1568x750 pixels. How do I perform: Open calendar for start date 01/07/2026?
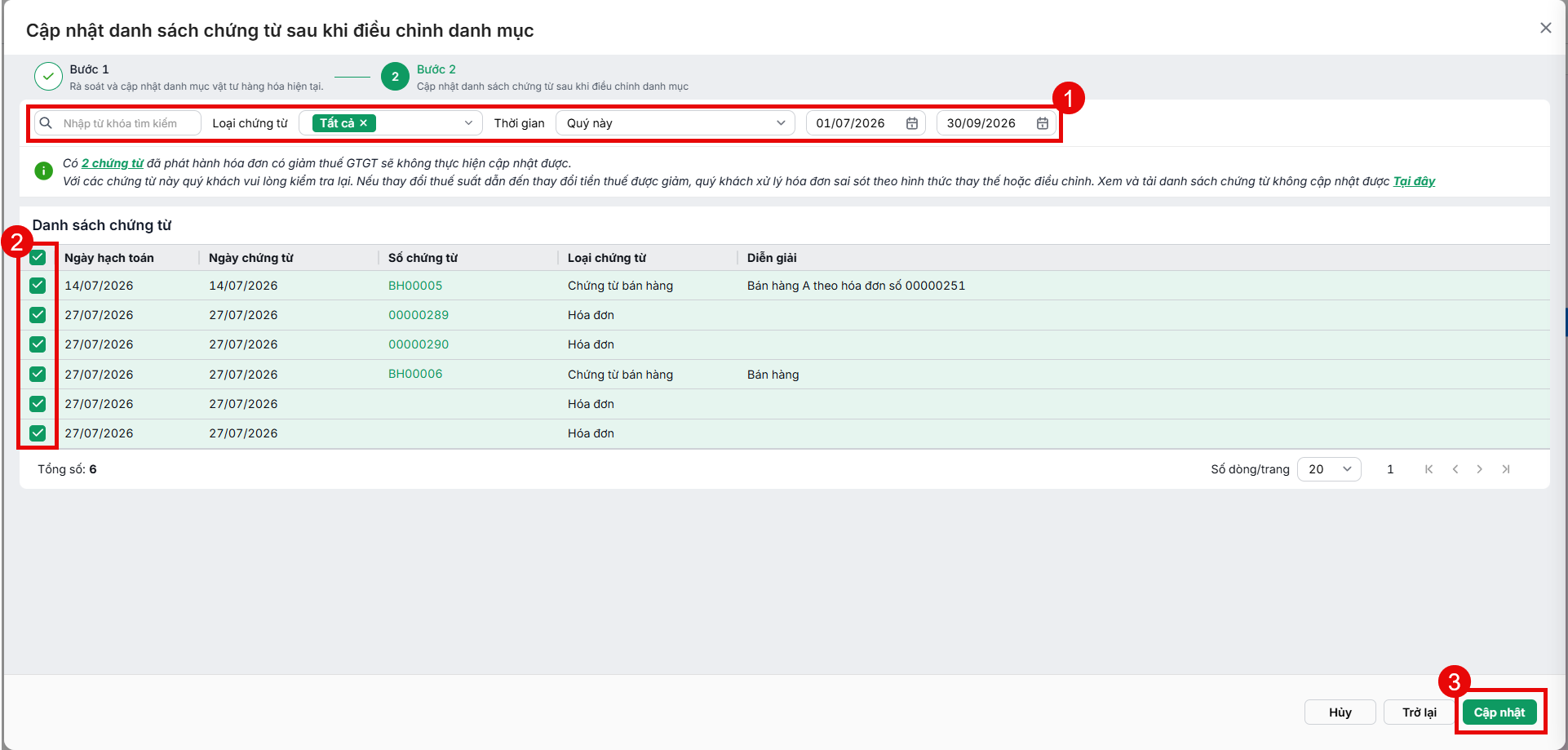912,123
